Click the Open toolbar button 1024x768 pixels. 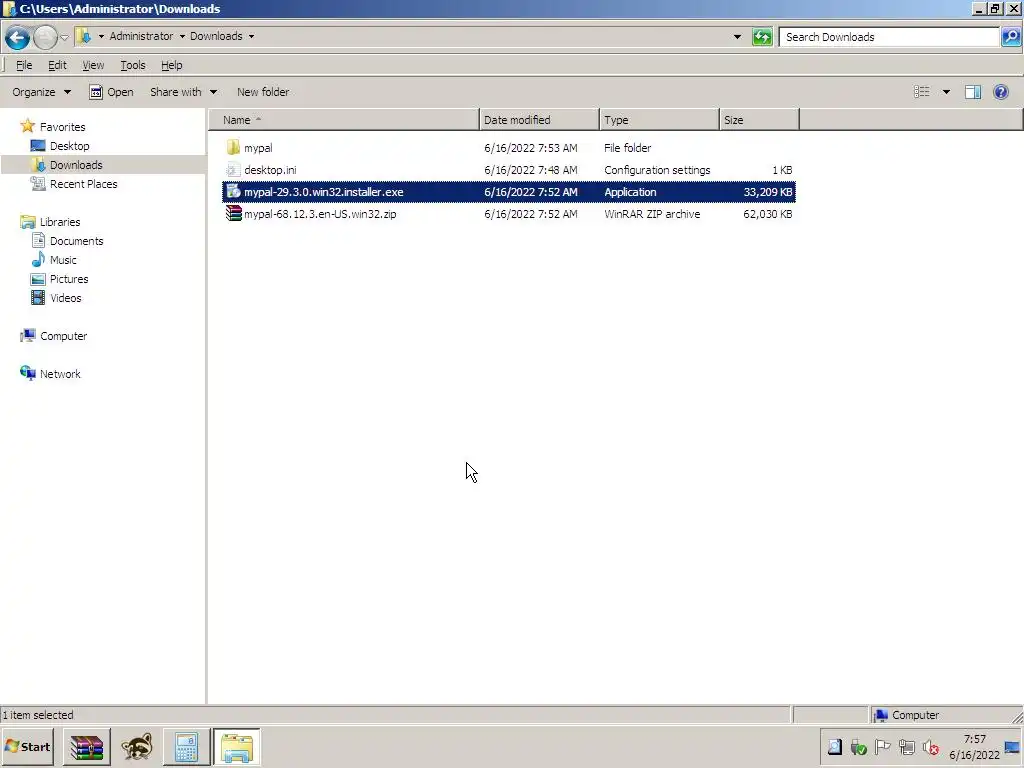pyautogui.click(x=112, y=92)
